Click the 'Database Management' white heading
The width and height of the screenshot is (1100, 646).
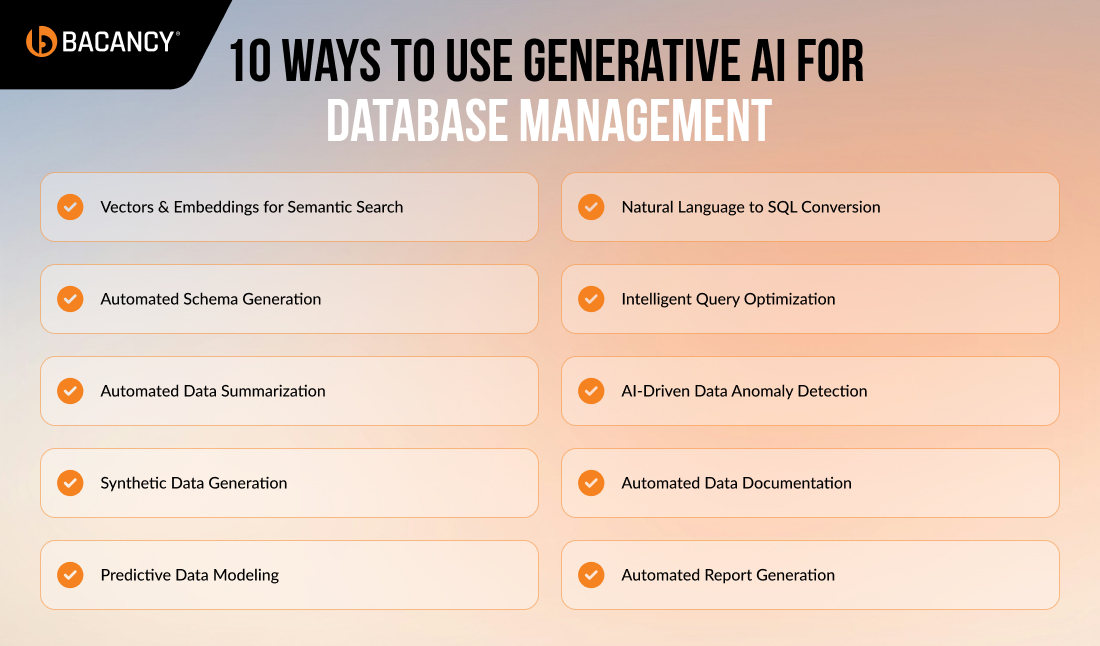coord(549,121)
